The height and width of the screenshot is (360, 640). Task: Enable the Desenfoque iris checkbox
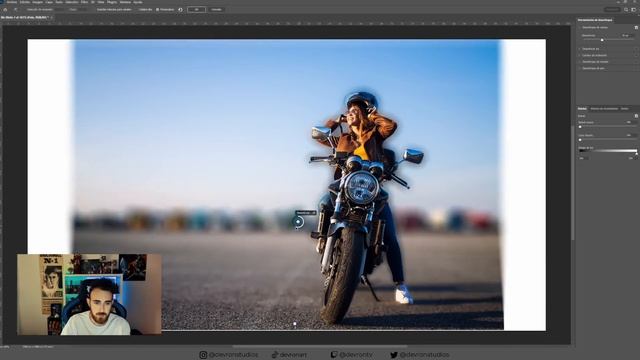click(x=636, y=49)
